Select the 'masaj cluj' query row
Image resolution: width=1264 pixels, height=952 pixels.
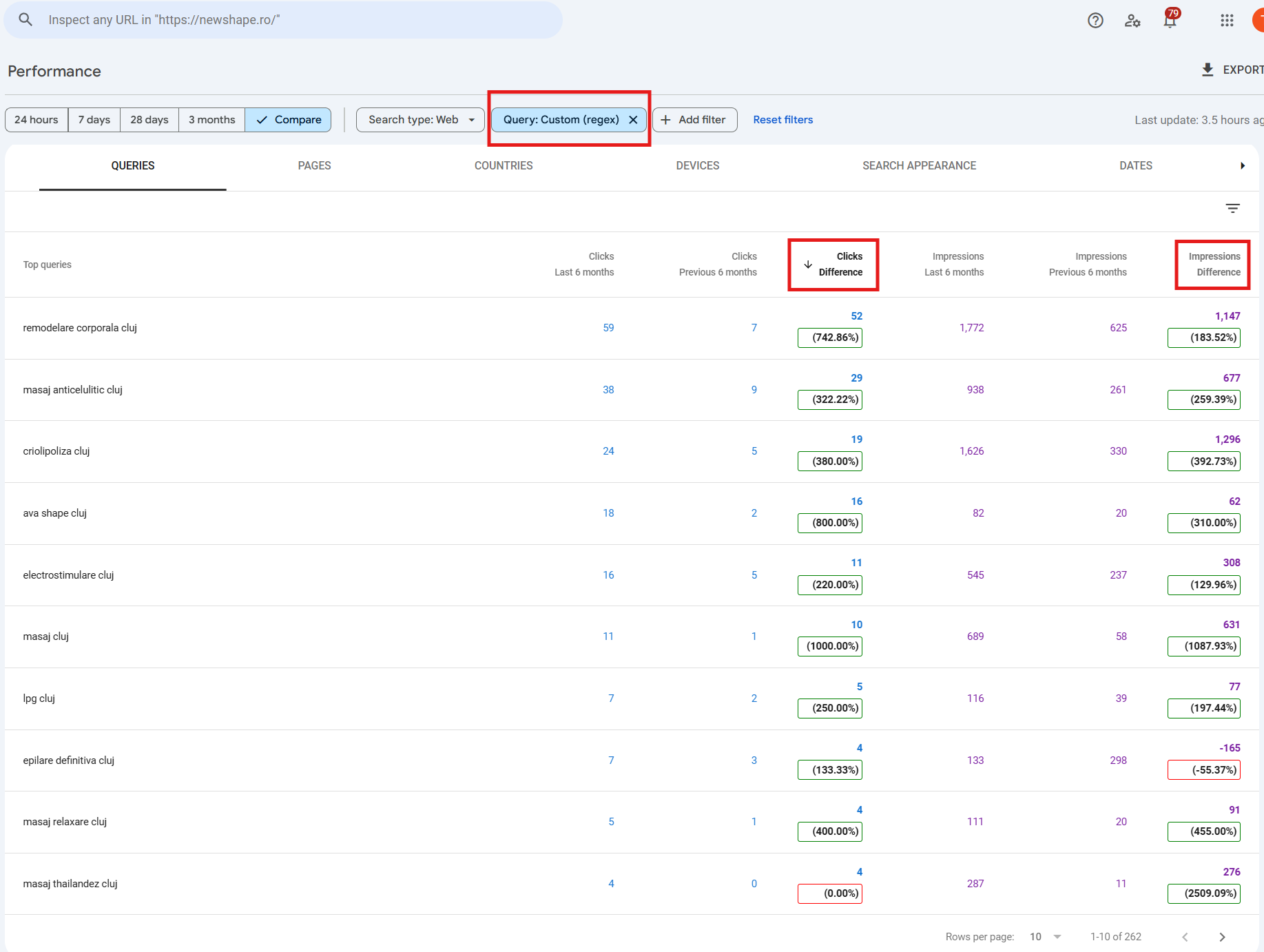[x=632, y=637]
